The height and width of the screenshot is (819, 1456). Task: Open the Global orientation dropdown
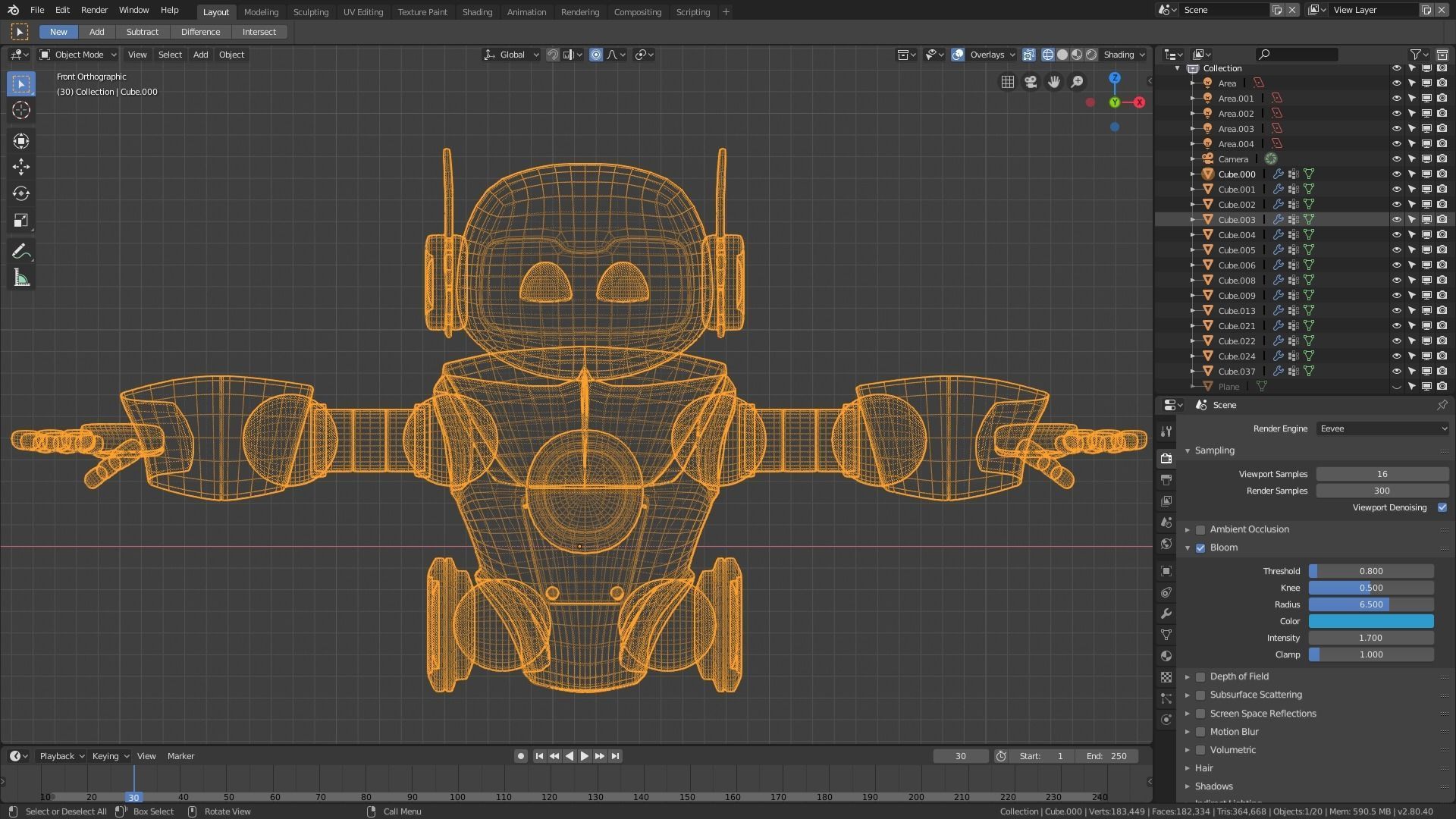tap(512, 55)
